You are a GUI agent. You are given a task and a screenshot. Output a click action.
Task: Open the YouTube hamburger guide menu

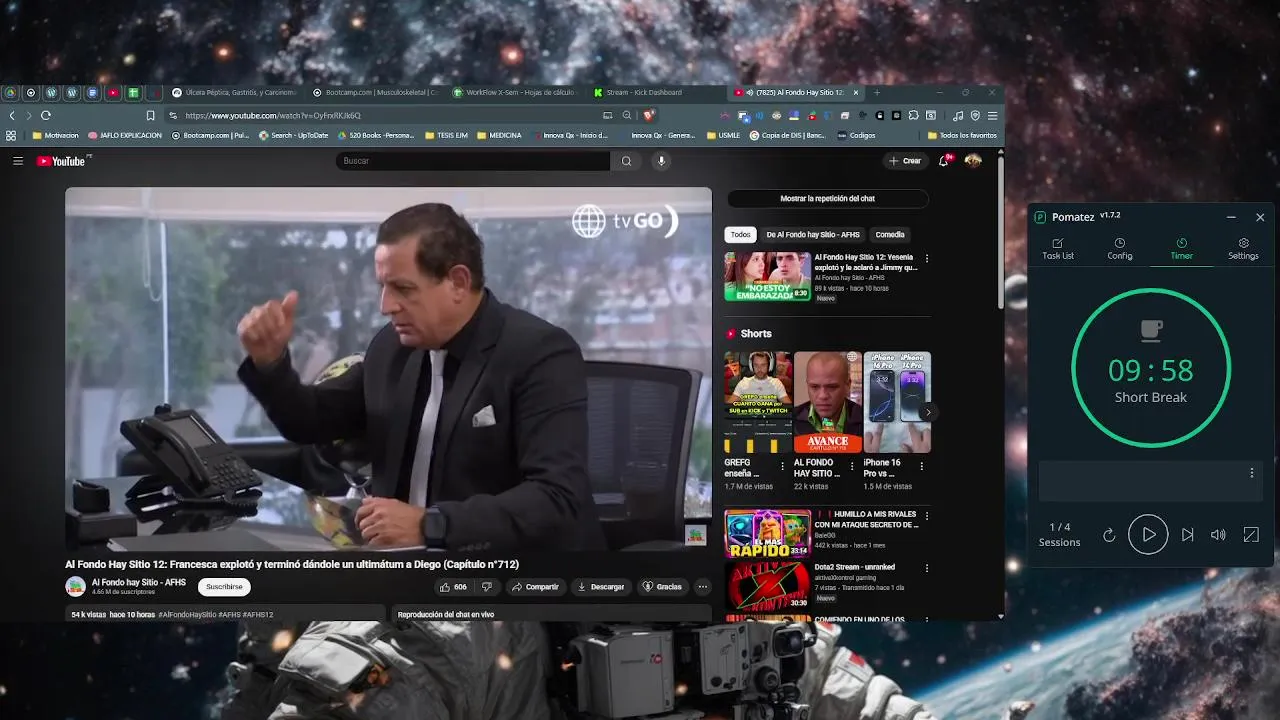click(17, 161)
